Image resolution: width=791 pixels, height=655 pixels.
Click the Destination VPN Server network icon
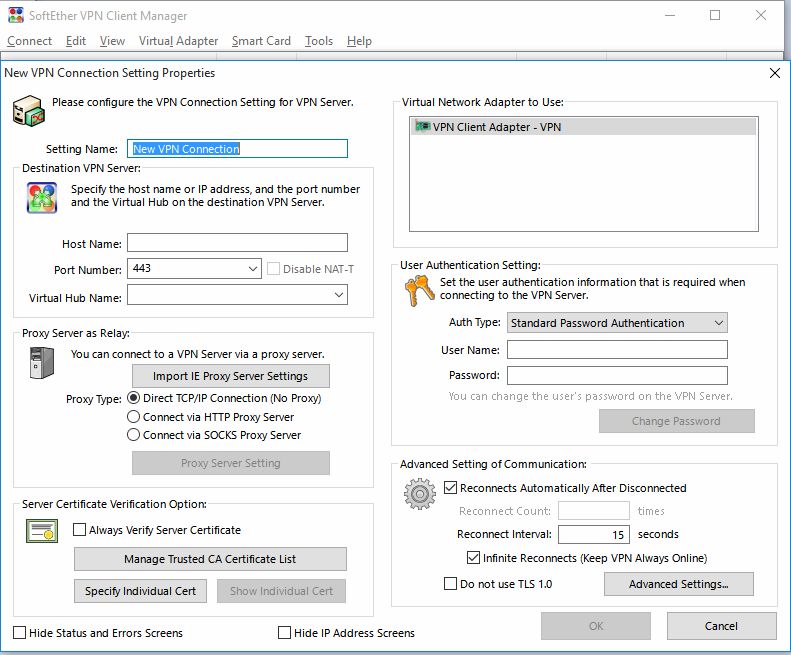(x=42, y=198)
